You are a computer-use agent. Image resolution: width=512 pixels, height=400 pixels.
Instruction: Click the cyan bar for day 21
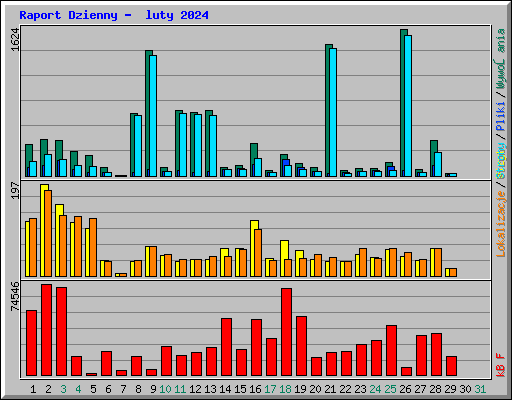(x=333, y=112)
